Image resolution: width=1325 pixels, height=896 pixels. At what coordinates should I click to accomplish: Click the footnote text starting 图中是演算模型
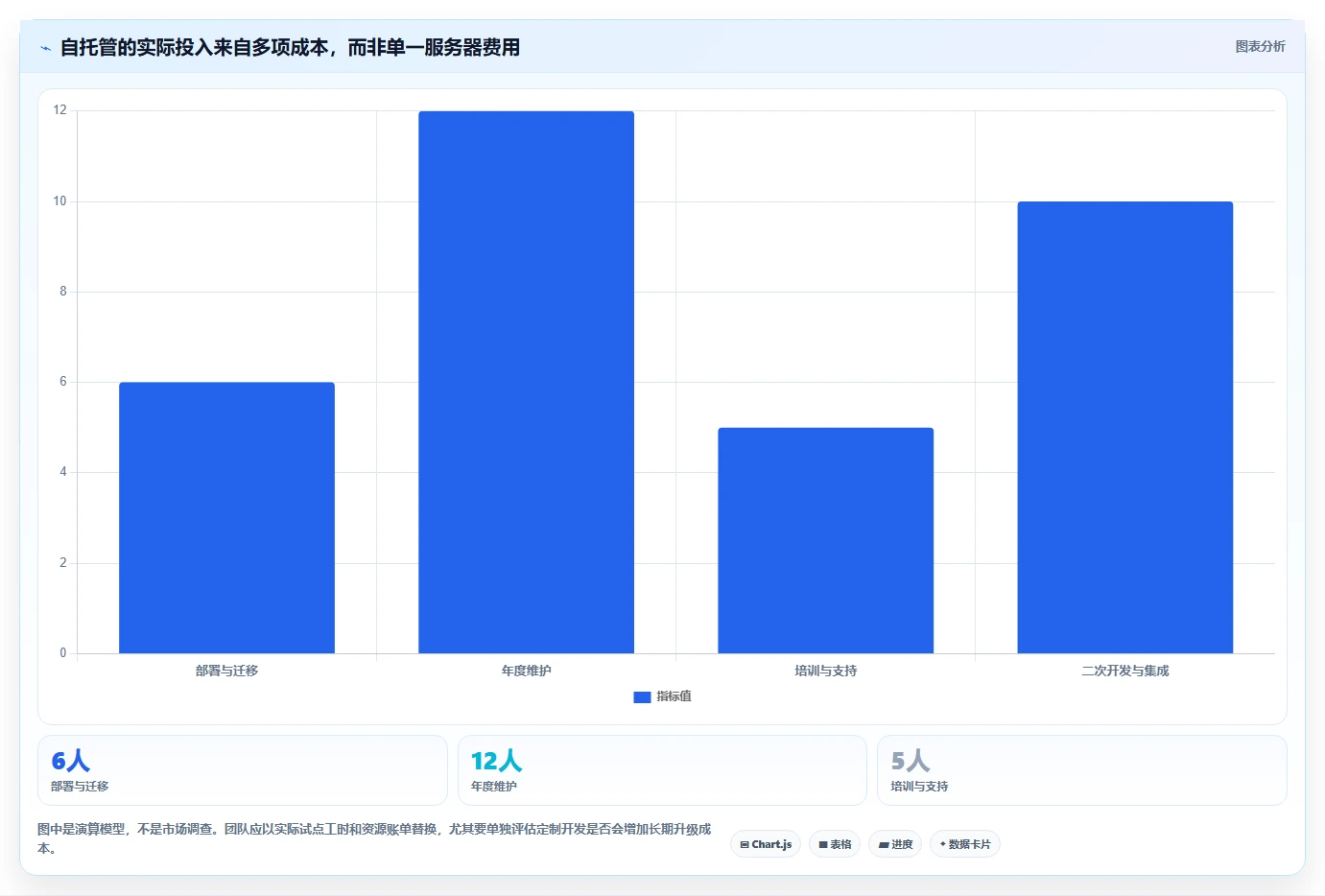coord(374,838)
